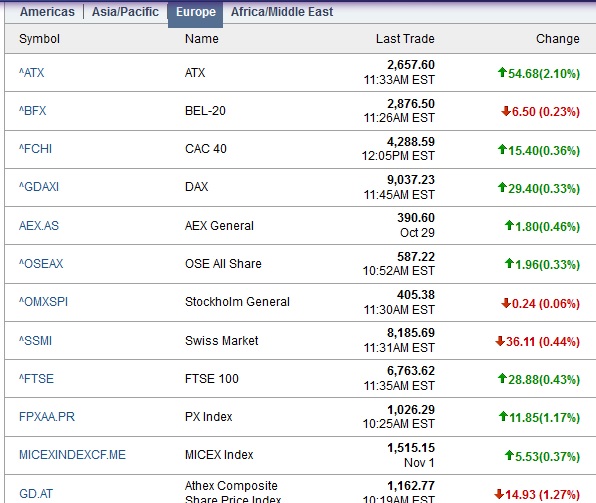Switch to the Americas tab
This screenshot has height=503, width=596.
(47, 12)
